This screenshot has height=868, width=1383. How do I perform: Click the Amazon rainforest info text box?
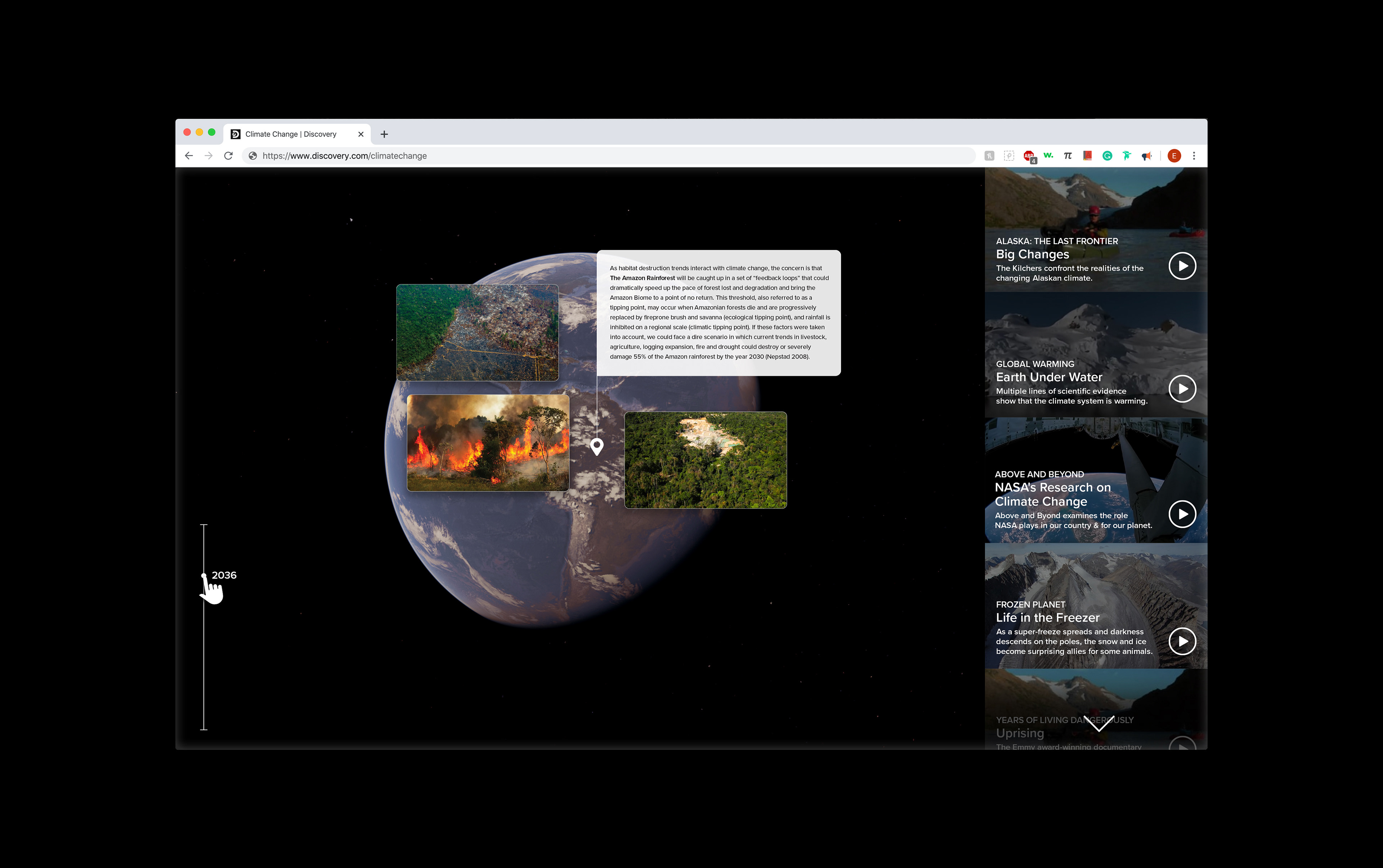pos(719,313)
